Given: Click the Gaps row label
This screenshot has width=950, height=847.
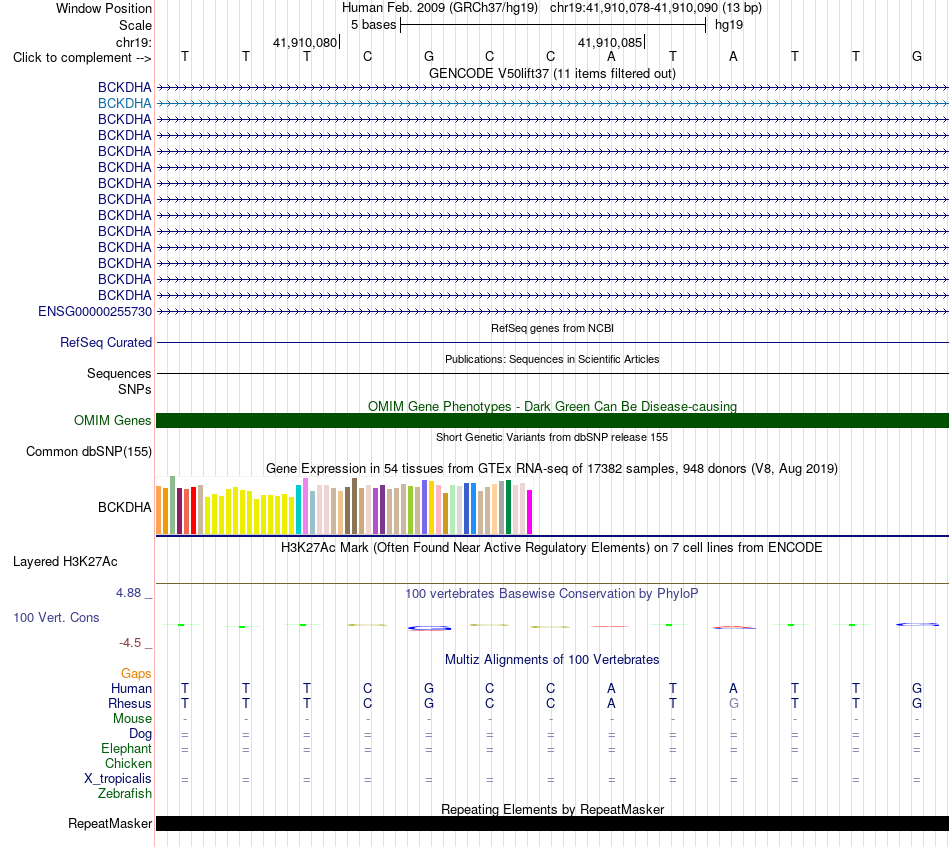Looking at the screenshot, I should pos(136,674).
